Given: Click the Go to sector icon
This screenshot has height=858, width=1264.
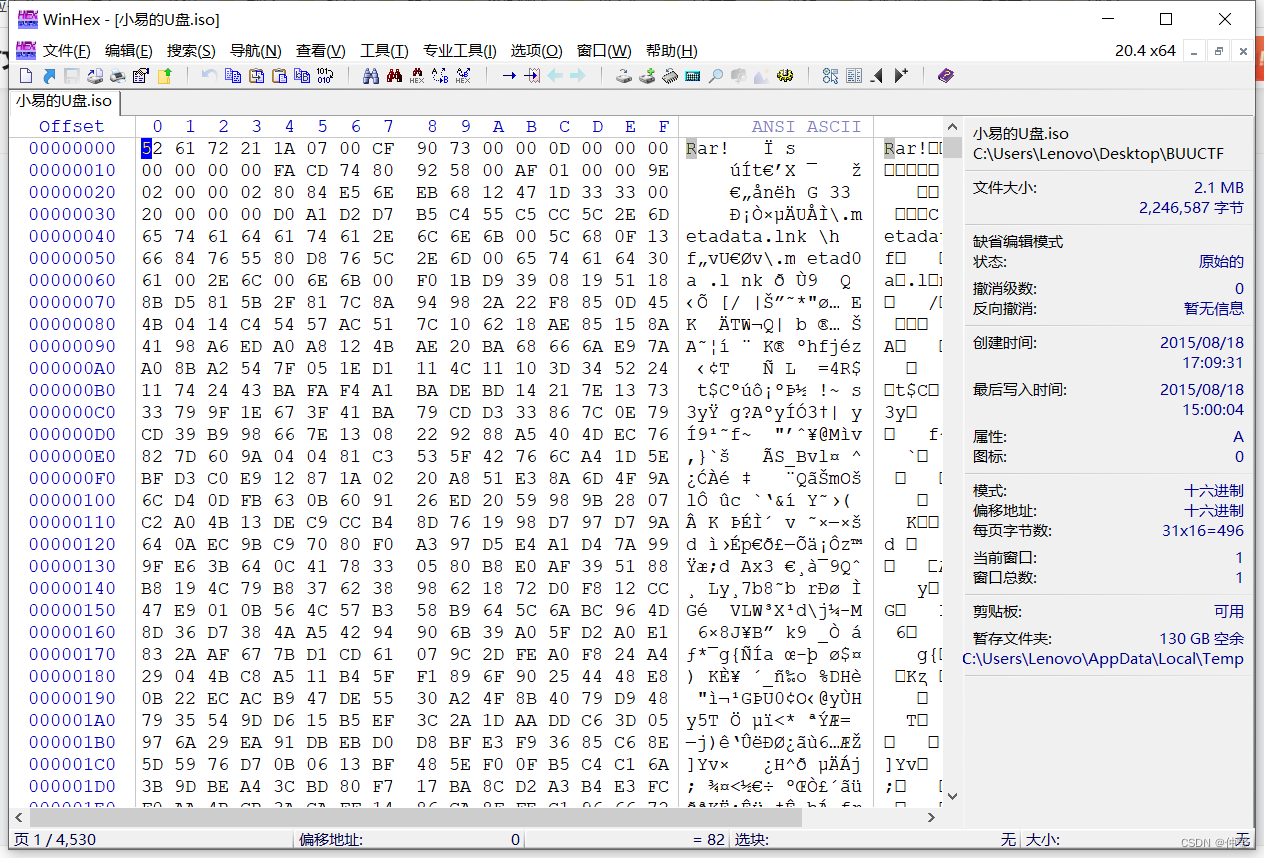Looking at the screenshot, I should 532,75.
